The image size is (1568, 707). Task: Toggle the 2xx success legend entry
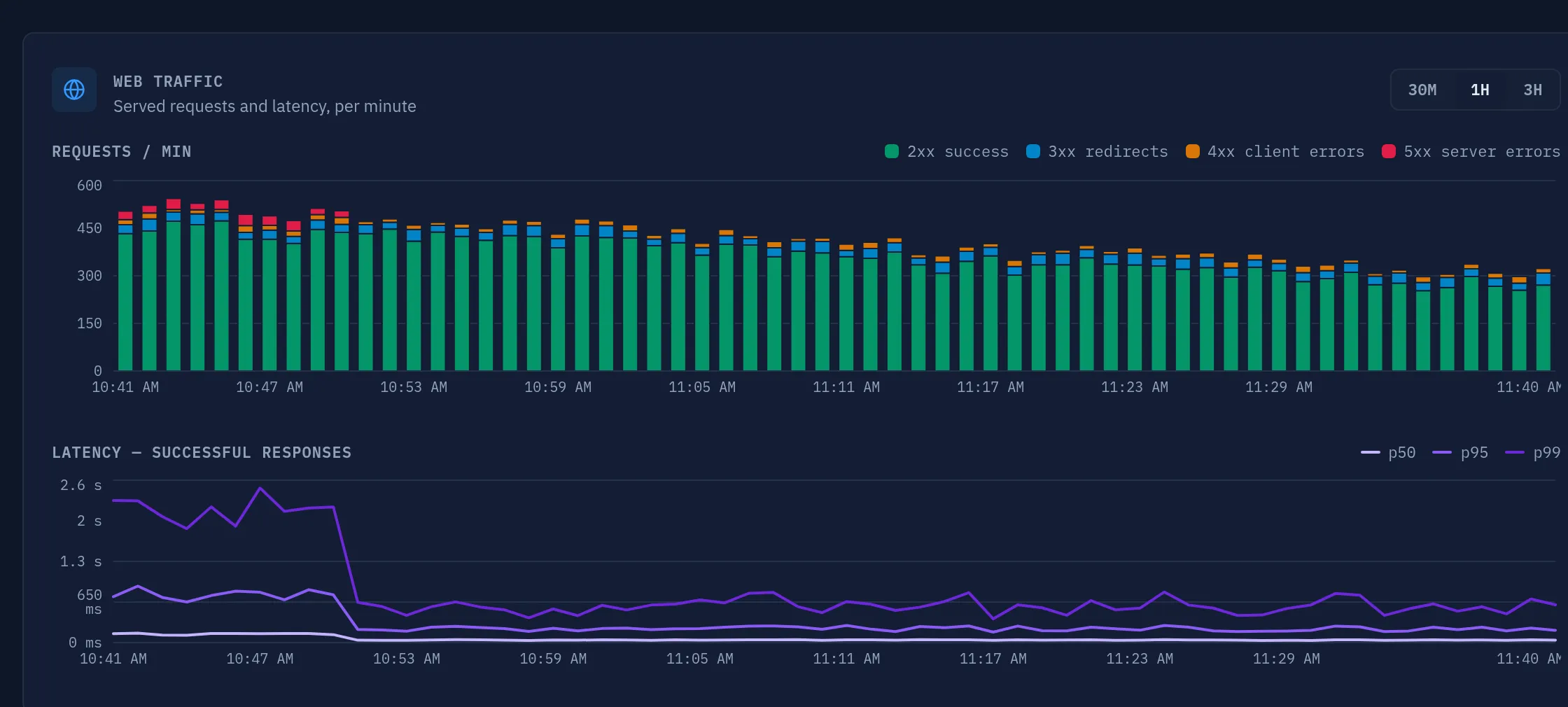[946, 152]
